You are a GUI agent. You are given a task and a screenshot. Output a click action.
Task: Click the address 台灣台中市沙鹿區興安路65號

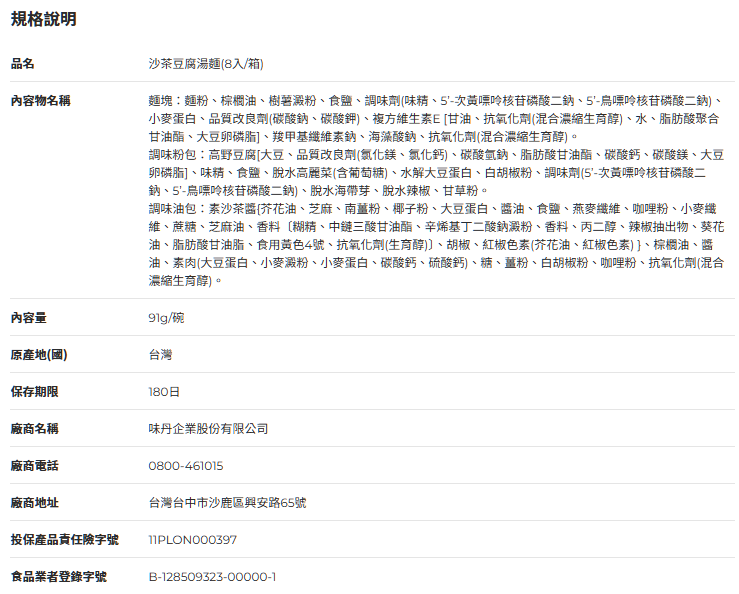pos(226,502)
